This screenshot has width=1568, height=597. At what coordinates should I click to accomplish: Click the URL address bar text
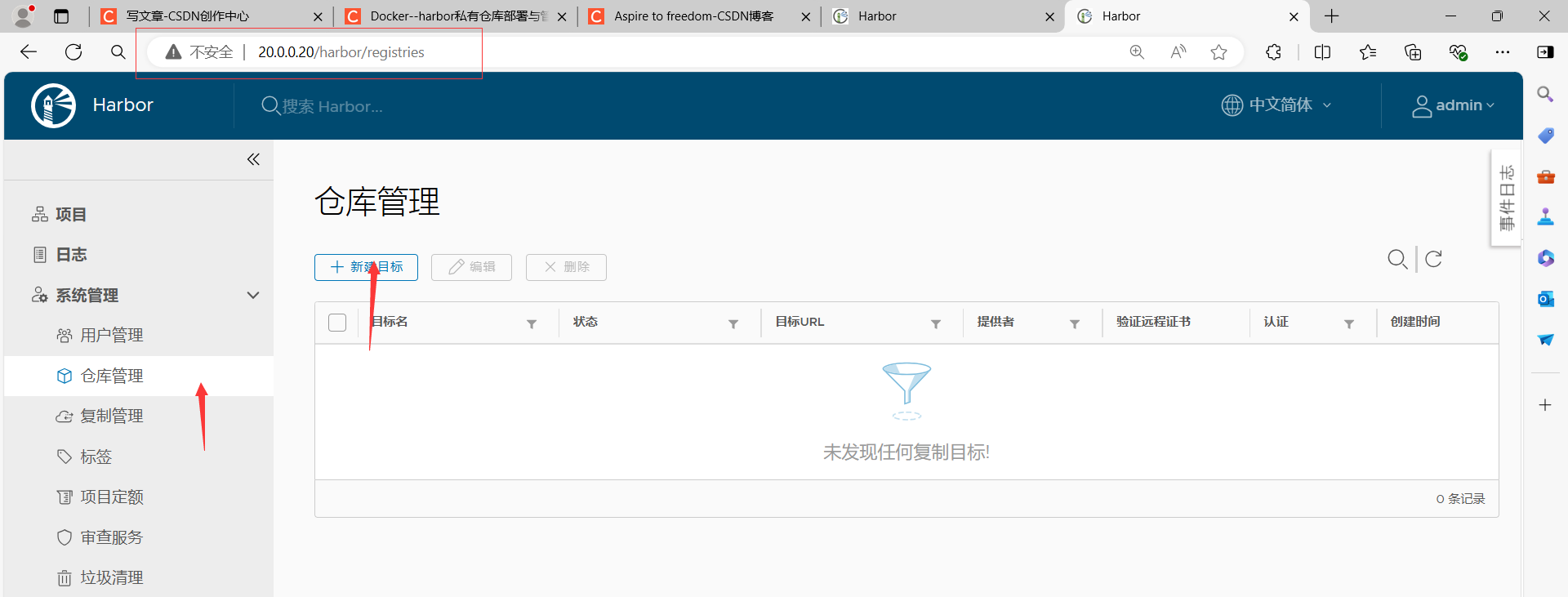[341, 52]
